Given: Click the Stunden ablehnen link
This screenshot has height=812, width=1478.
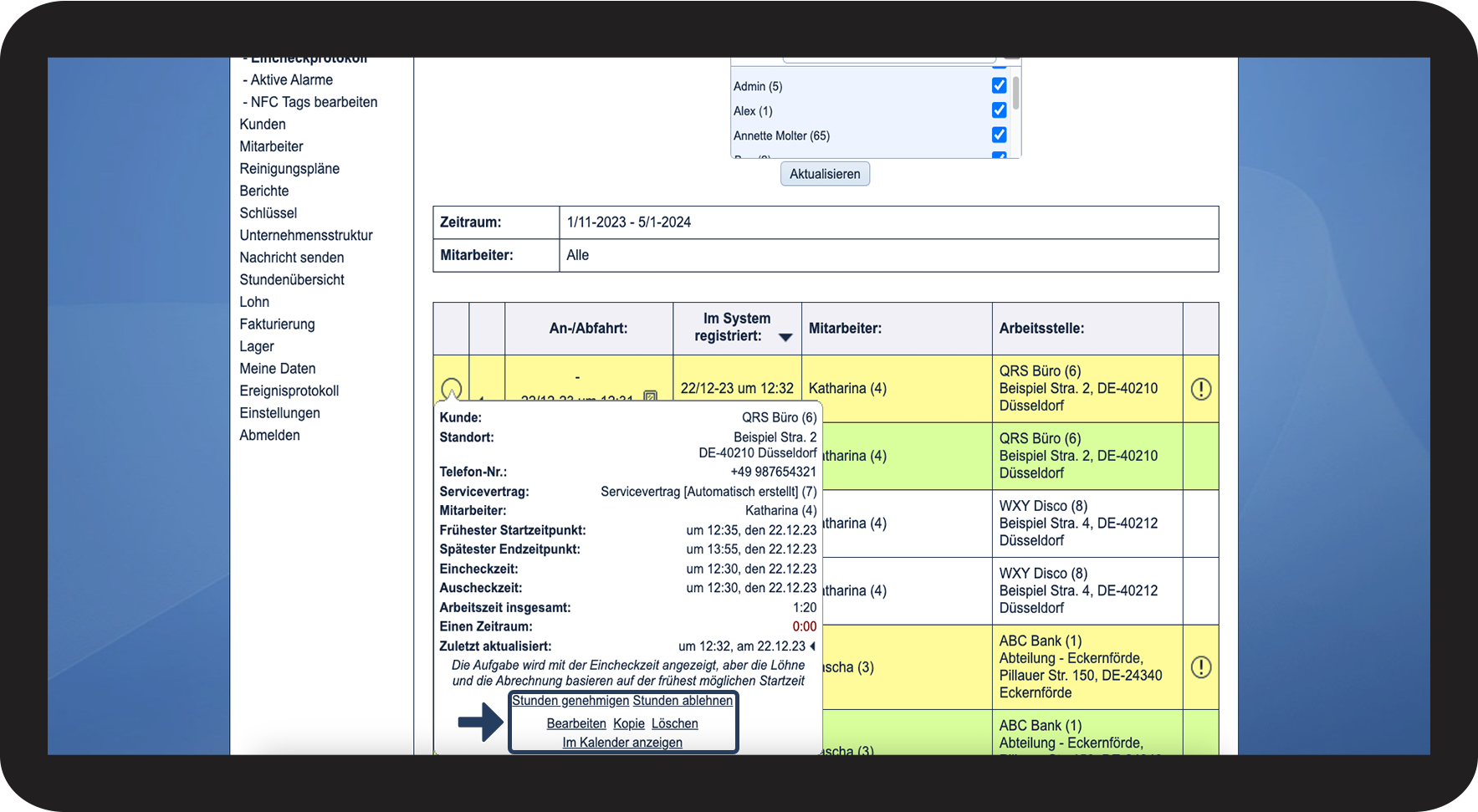Looking at the screenshot, I should (x=683, y=701).
